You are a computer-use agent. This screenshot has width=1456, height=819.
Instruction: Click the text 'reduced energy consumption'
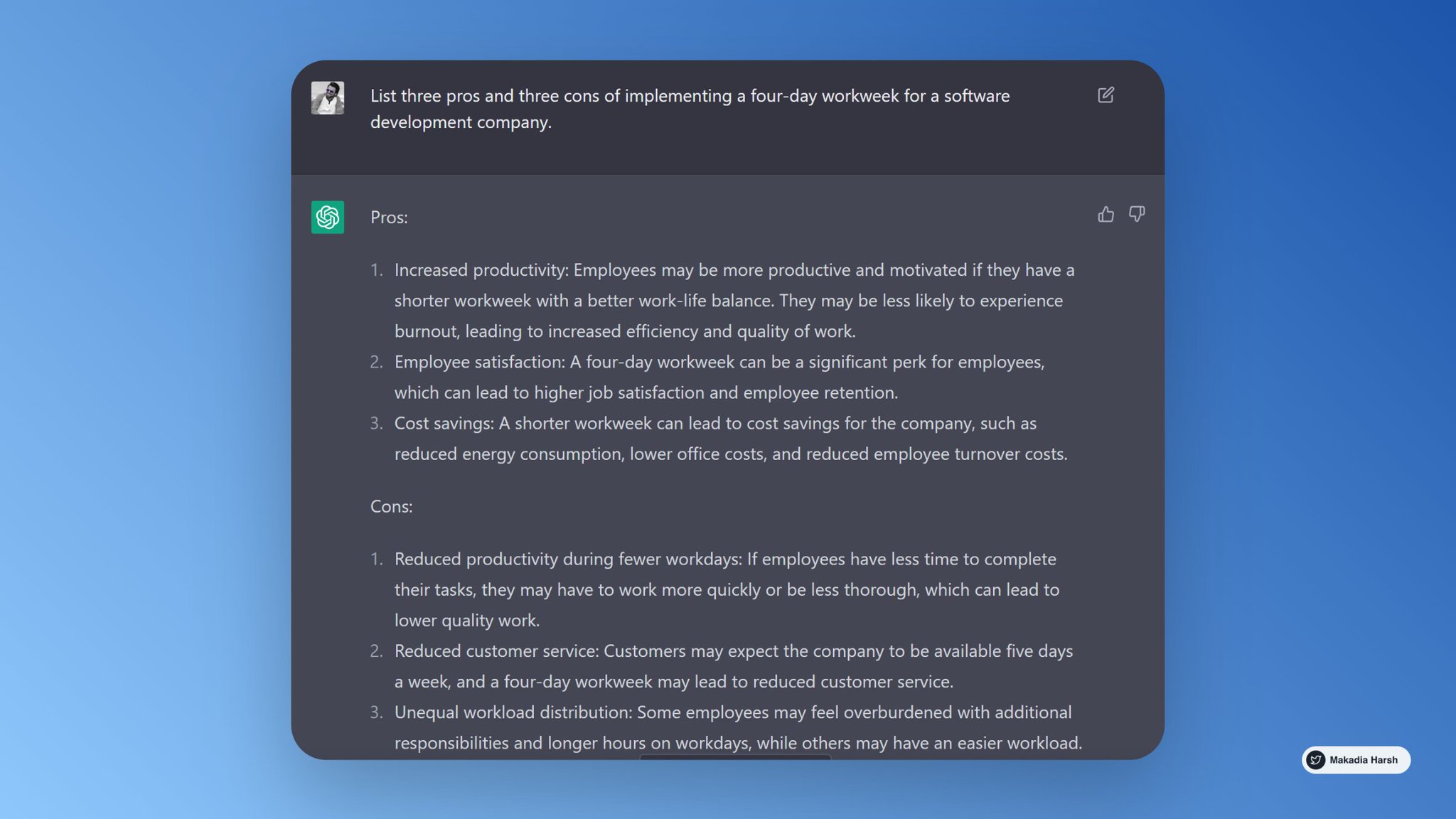click(509, 454)
